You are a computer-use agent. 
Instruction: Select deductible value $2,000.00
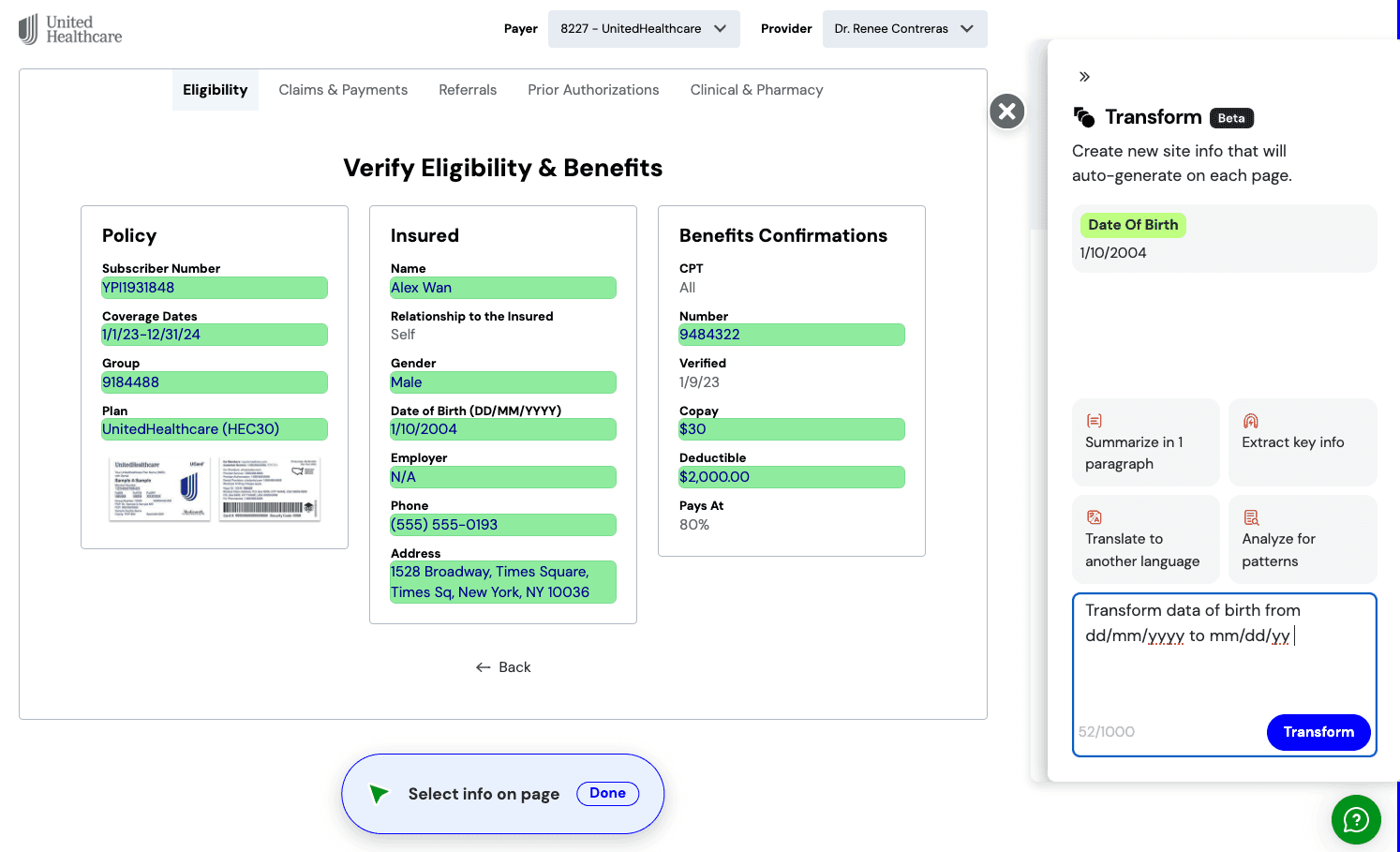point(792,477)
